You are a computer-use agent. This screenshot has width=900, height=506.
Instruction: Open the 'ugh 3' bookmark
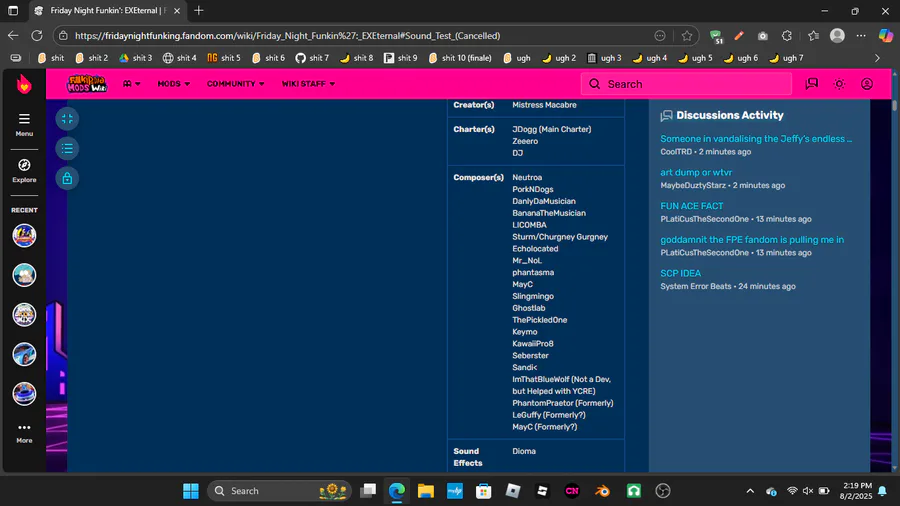tap(604, 58)
